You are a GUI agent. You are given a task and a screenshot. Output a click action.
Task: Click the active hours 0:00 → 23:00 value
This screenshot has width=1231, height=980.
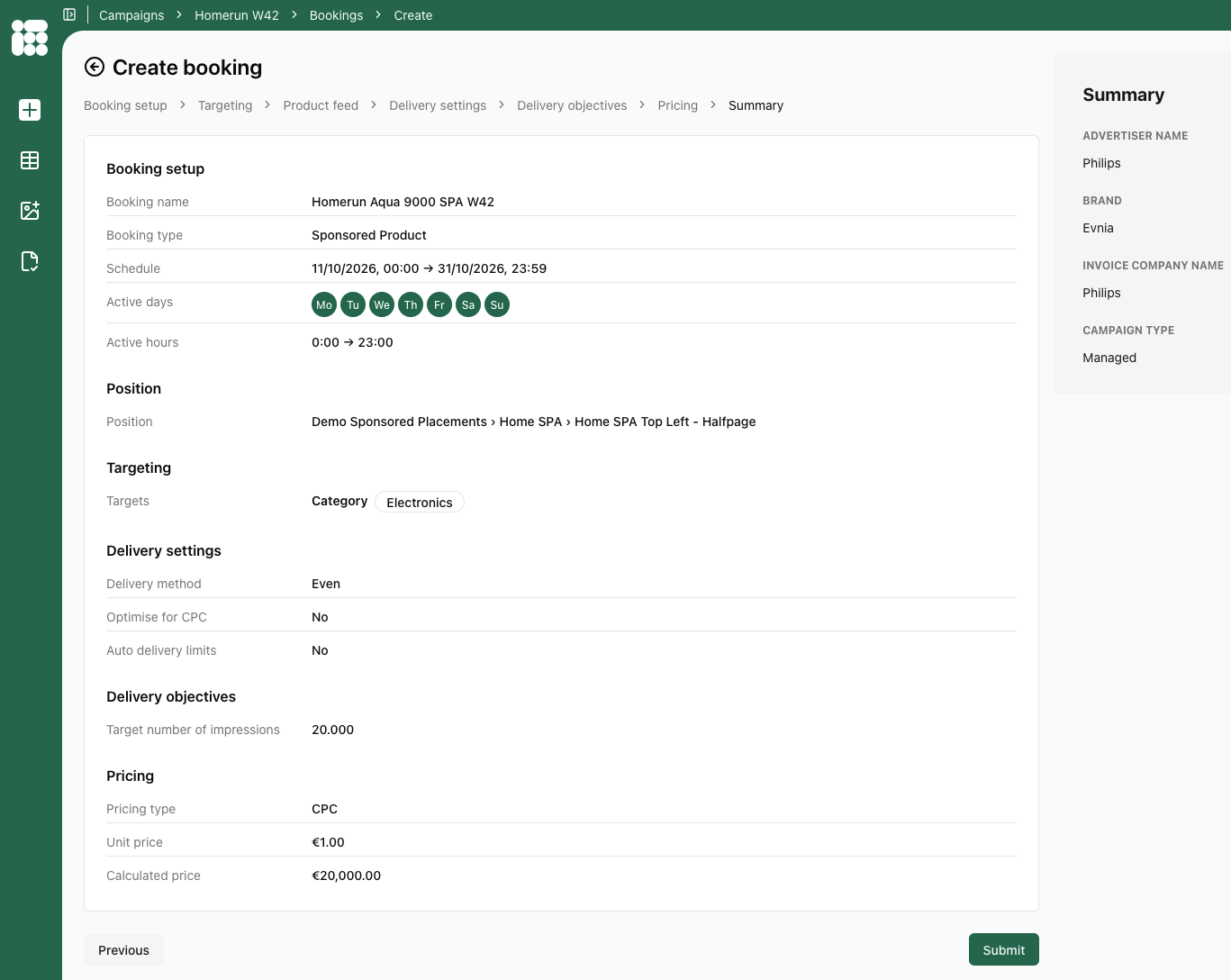tap(352, 342)
